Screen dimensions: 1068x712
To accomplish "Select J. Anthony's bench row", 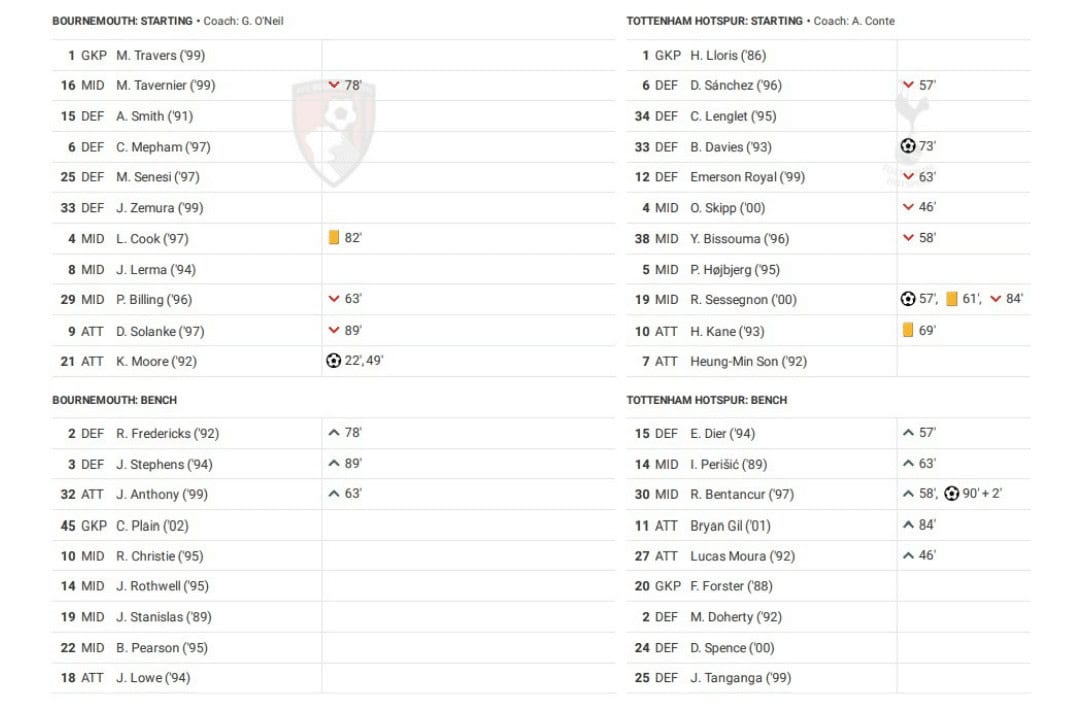I will click(334, 494).
